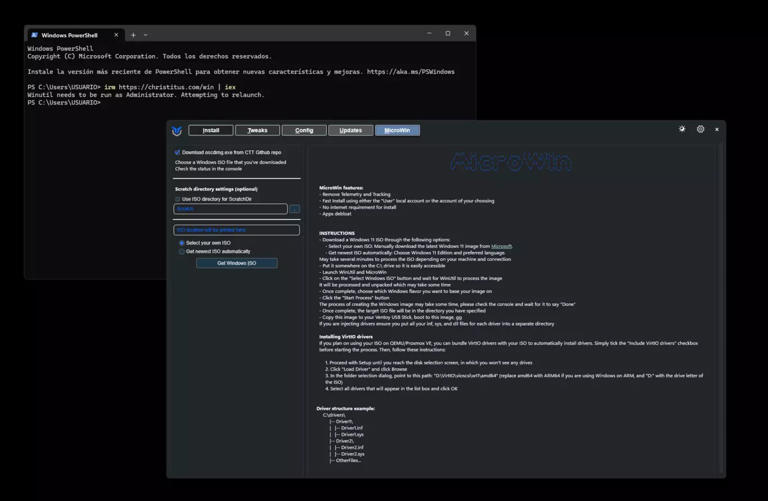Click the Apps debloat feature line
This screenshot has height=501, width=768.
[336, 214]
